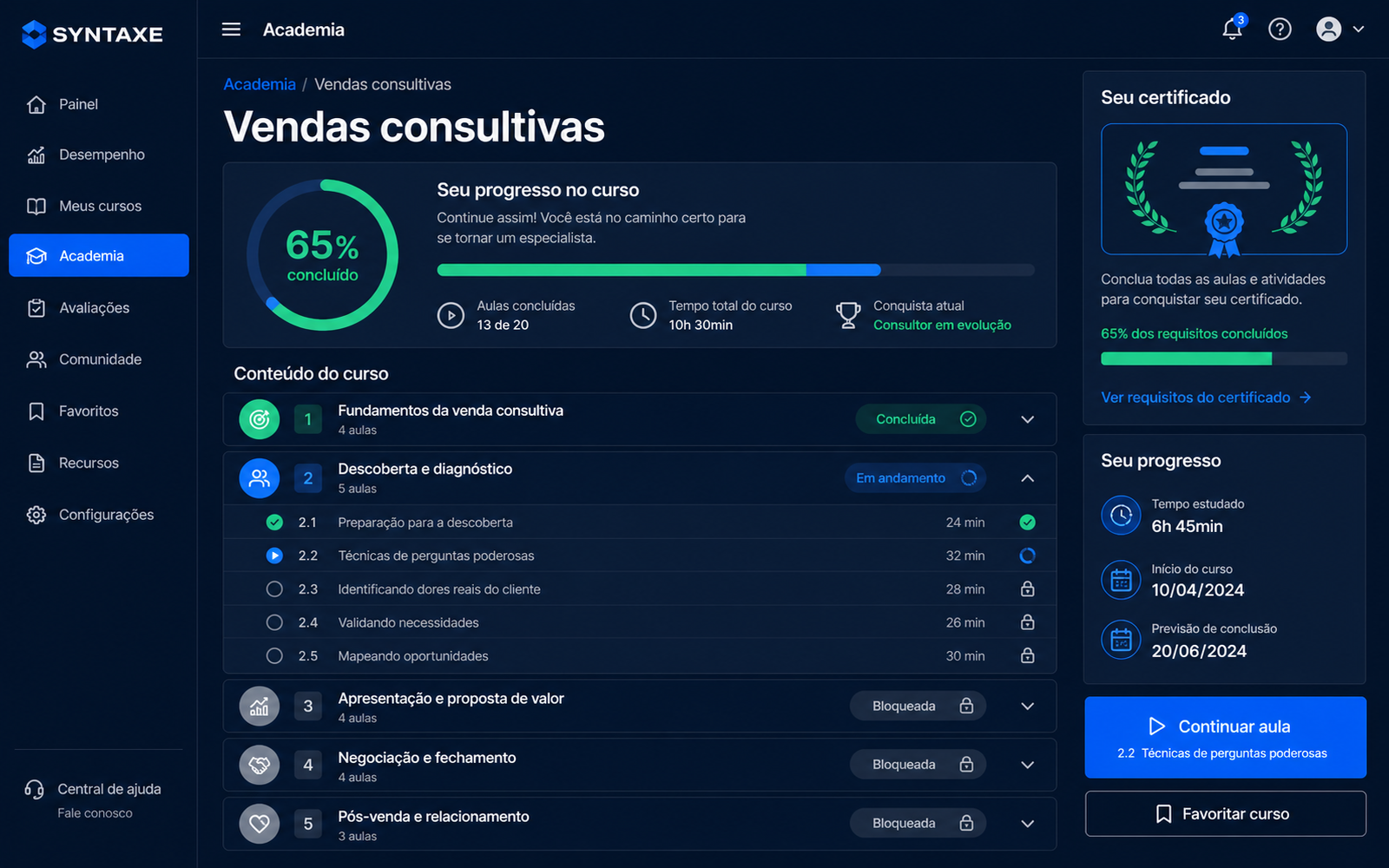The height and width of the screenshot is (868, 1389).
Task: Open Comunidade in sidebar
Action: 98,359
